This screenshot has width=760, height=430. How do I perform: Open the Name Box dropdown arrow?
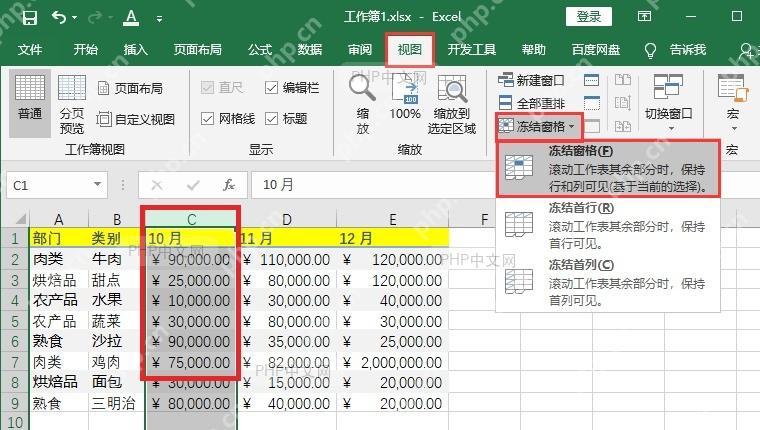(97, 185)
